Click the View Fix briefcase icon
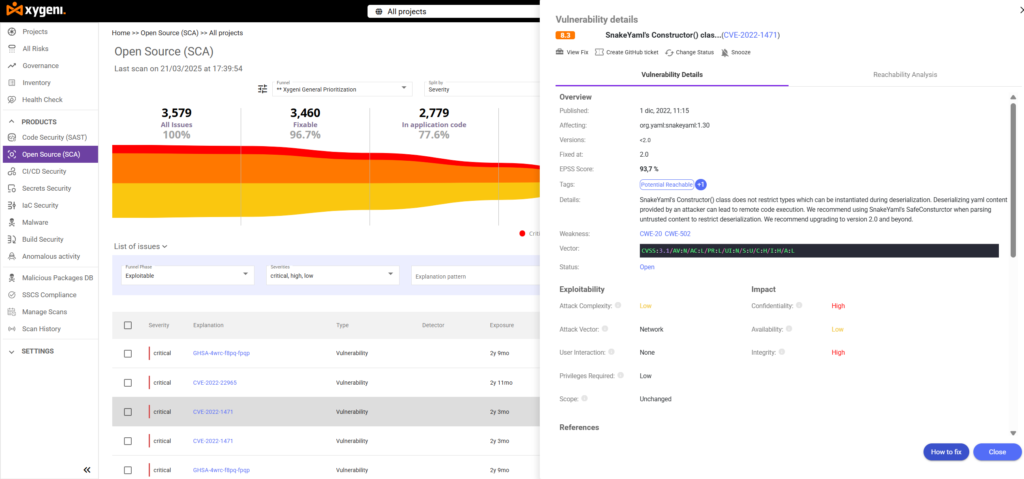Viewport: 1024px width, 479px height. [x=560, y=52]
